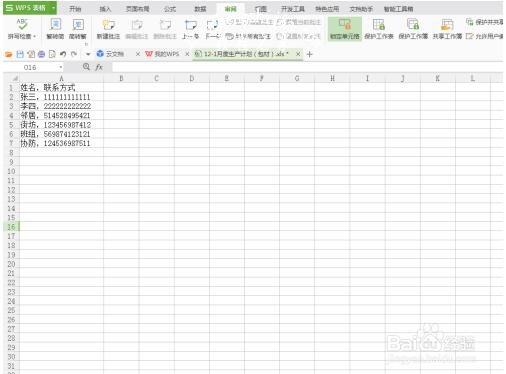Click cell starting with 邻居
Image resolution: width=506 pixels, height=374 pixels.
pyautogui.click(x=61, y=116)
